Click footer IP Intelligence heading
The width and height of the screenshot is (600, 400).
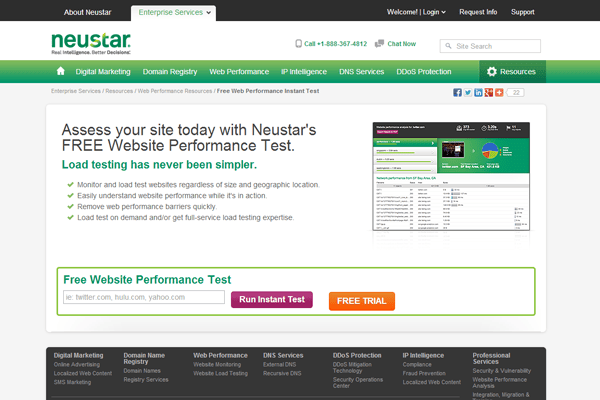(423, 355)
